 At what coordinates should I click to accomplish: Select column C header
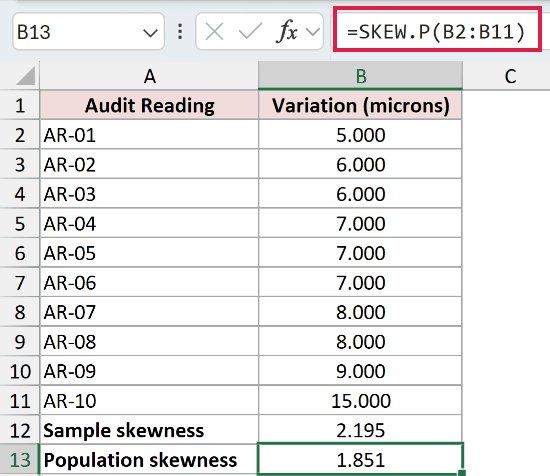[x=507, y=76]
